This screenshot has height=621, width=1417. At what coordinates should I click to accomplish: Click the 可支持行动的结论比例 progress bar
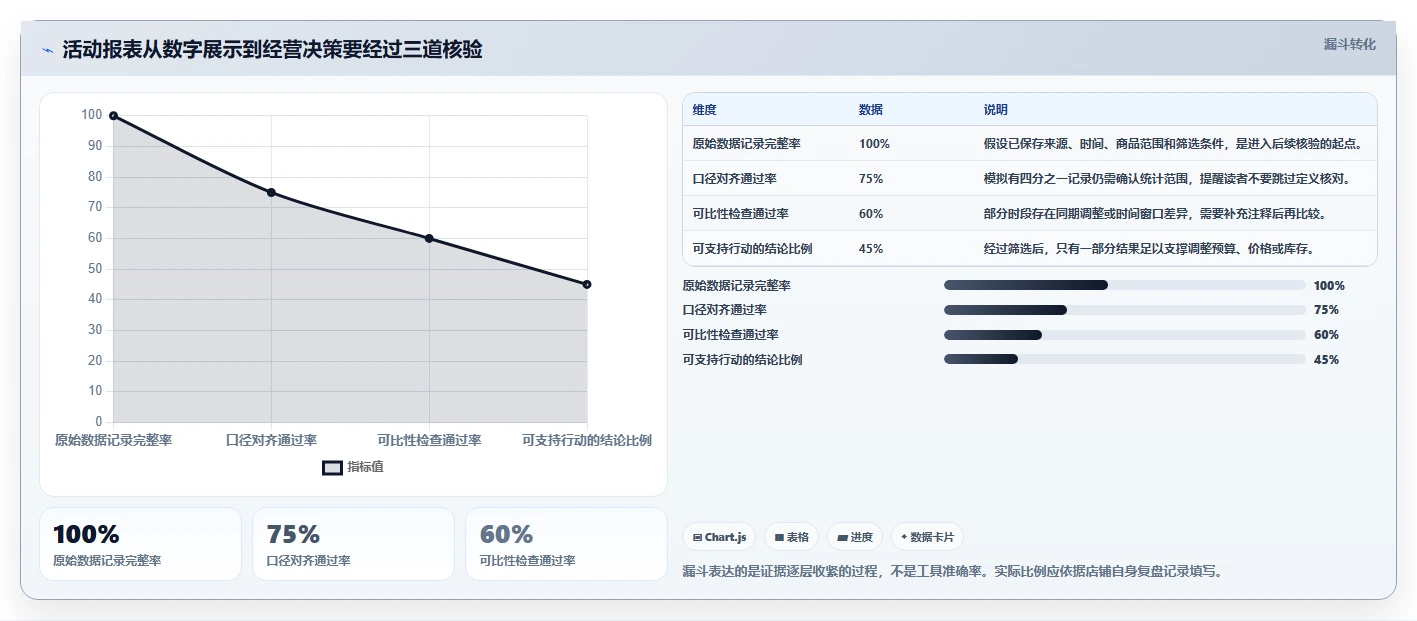pyautogui.click(x=1125, y=359)
